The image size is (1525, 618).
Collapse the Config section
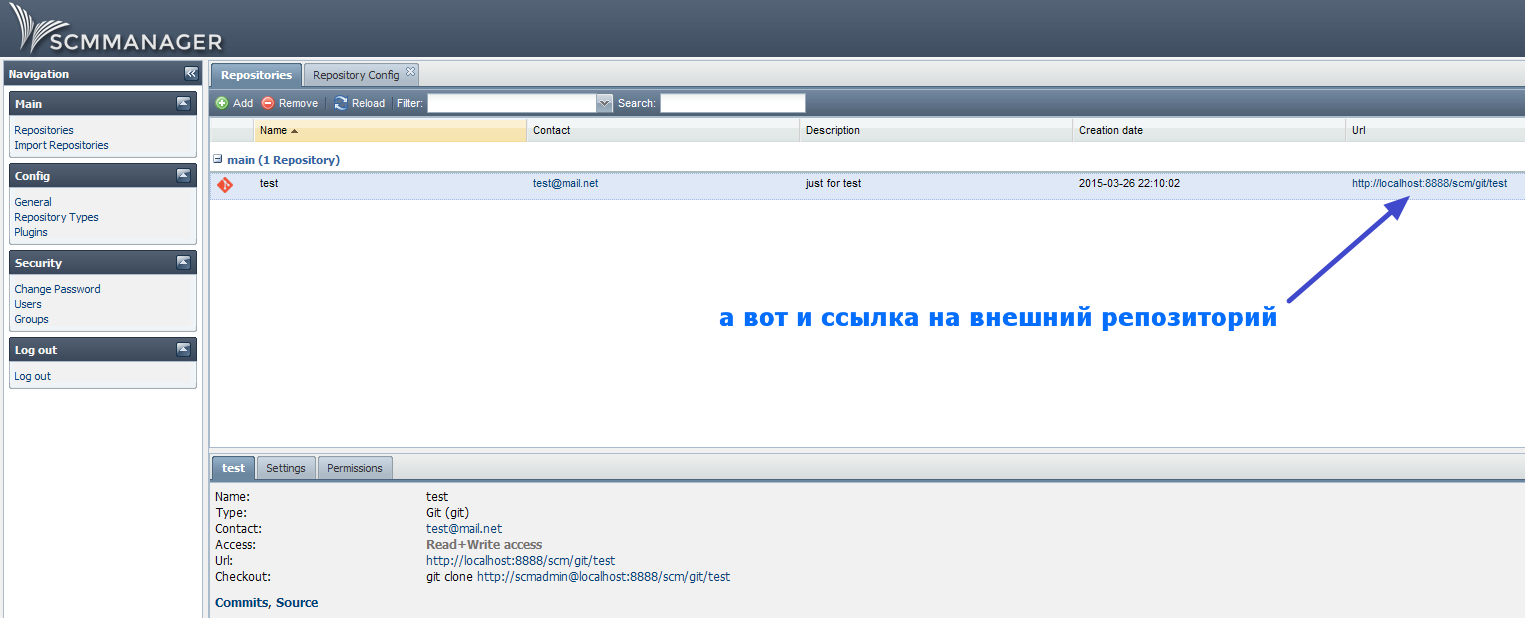coord(183,175)
